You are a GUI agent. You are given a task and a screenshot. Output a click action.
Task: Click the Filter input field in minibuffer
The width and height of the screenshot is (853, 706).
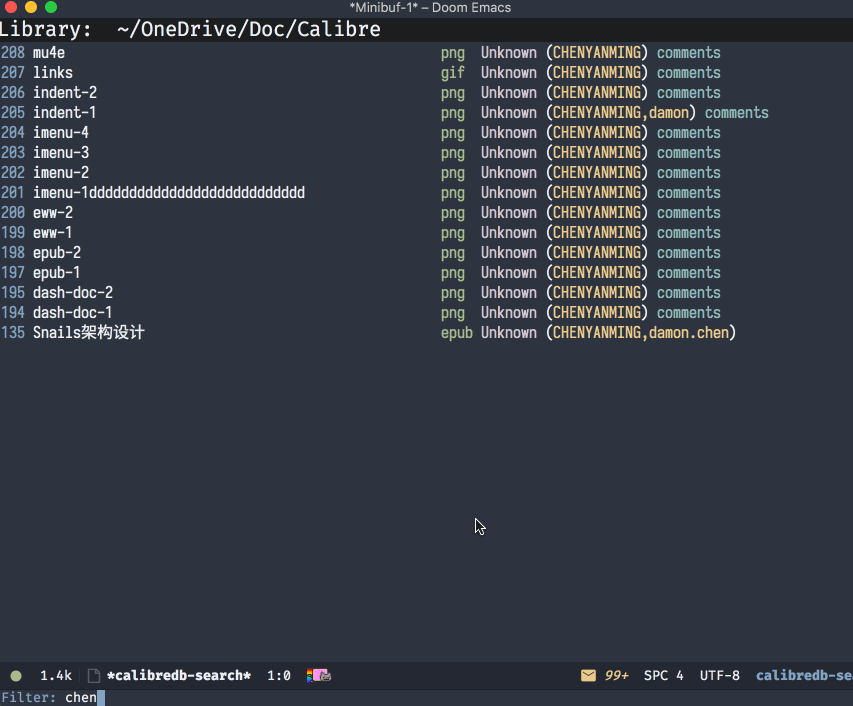[x=80, y=697]
